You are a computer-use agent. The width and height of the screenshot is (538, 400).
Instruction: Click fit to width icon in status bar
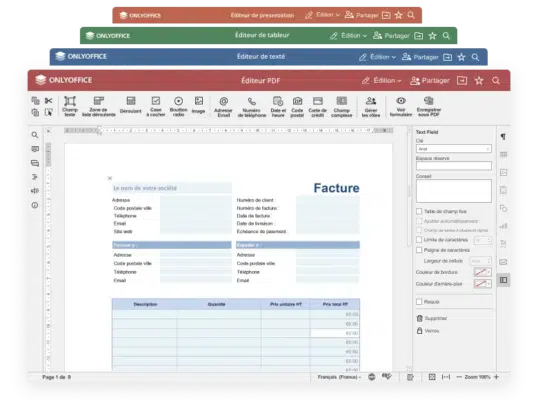[446, 377]
